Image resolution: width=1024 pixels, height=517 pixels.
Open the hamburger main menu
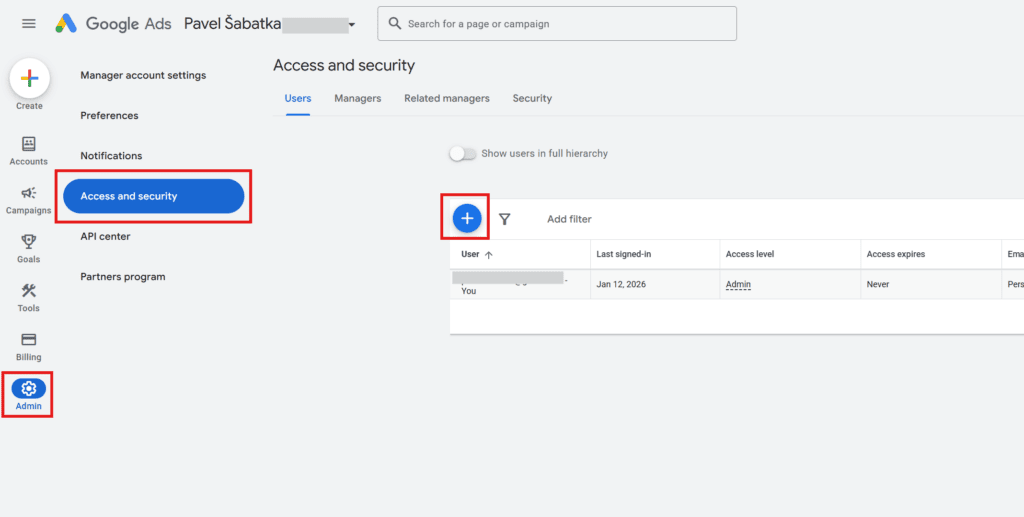29,23
